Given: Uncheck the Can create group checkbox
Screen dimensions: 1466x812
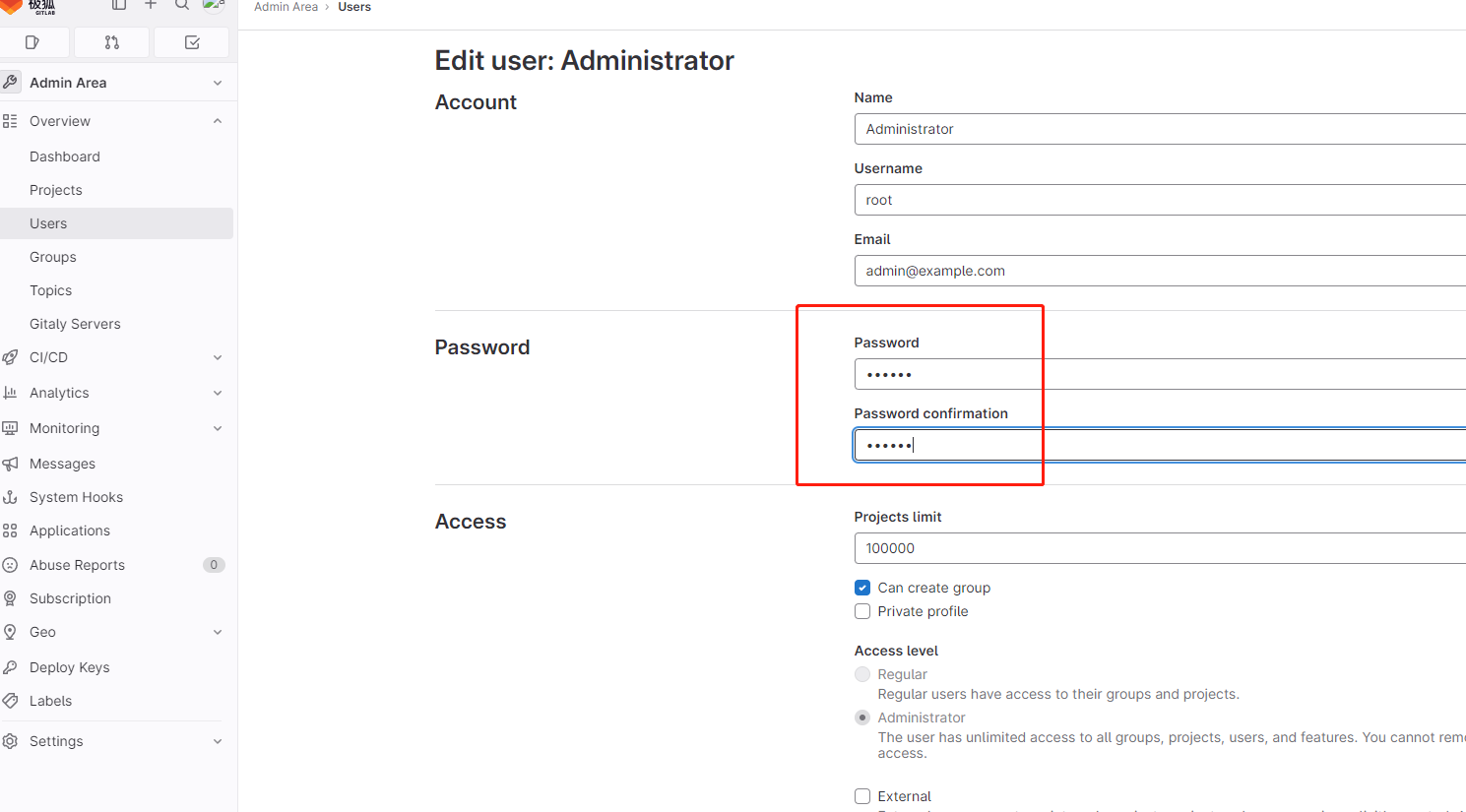Looking at the screenshot, I should point(862,588).
